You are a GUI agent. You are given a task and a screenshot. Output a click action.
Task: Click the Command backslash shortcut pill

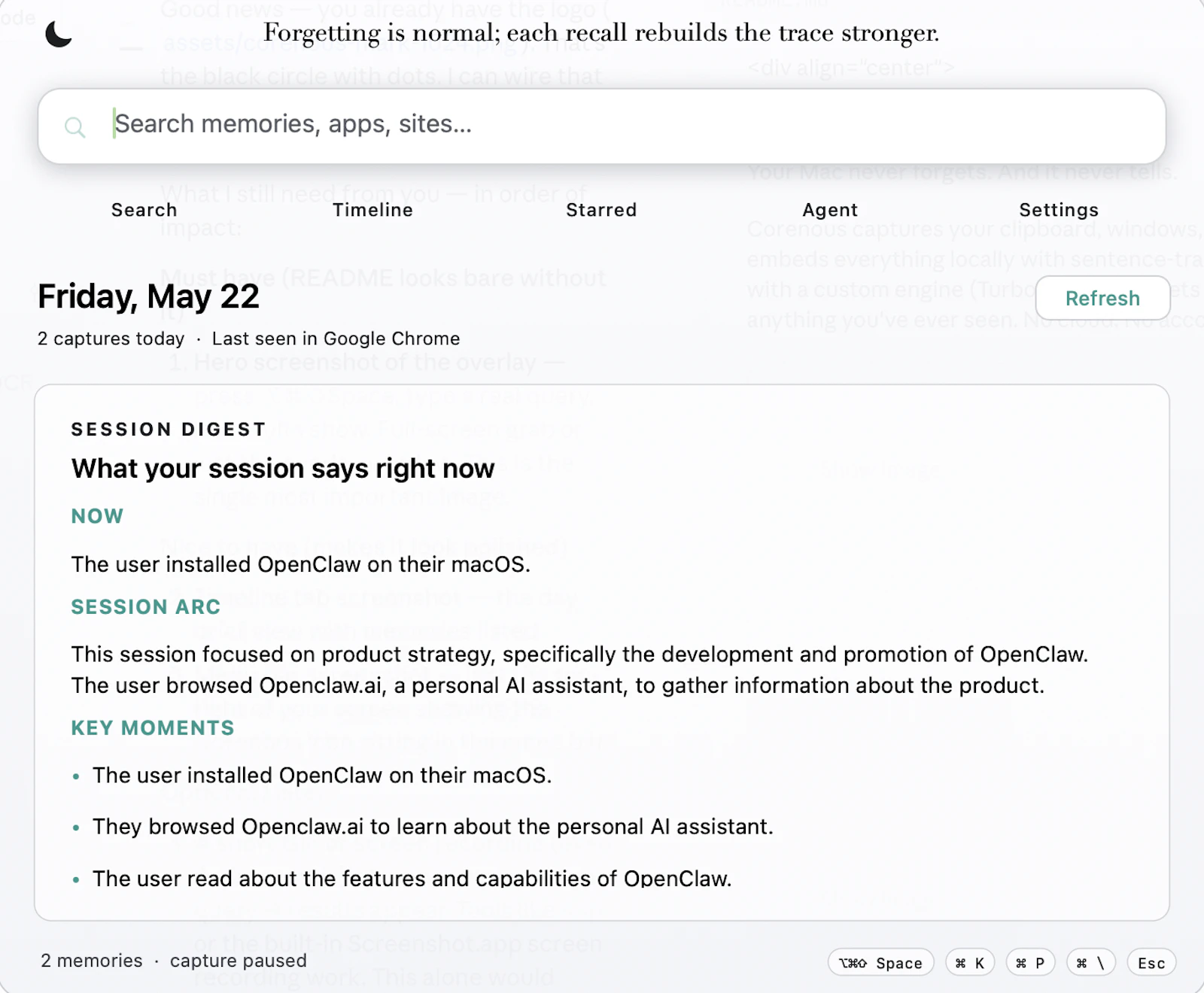[x=1090, y=962]
